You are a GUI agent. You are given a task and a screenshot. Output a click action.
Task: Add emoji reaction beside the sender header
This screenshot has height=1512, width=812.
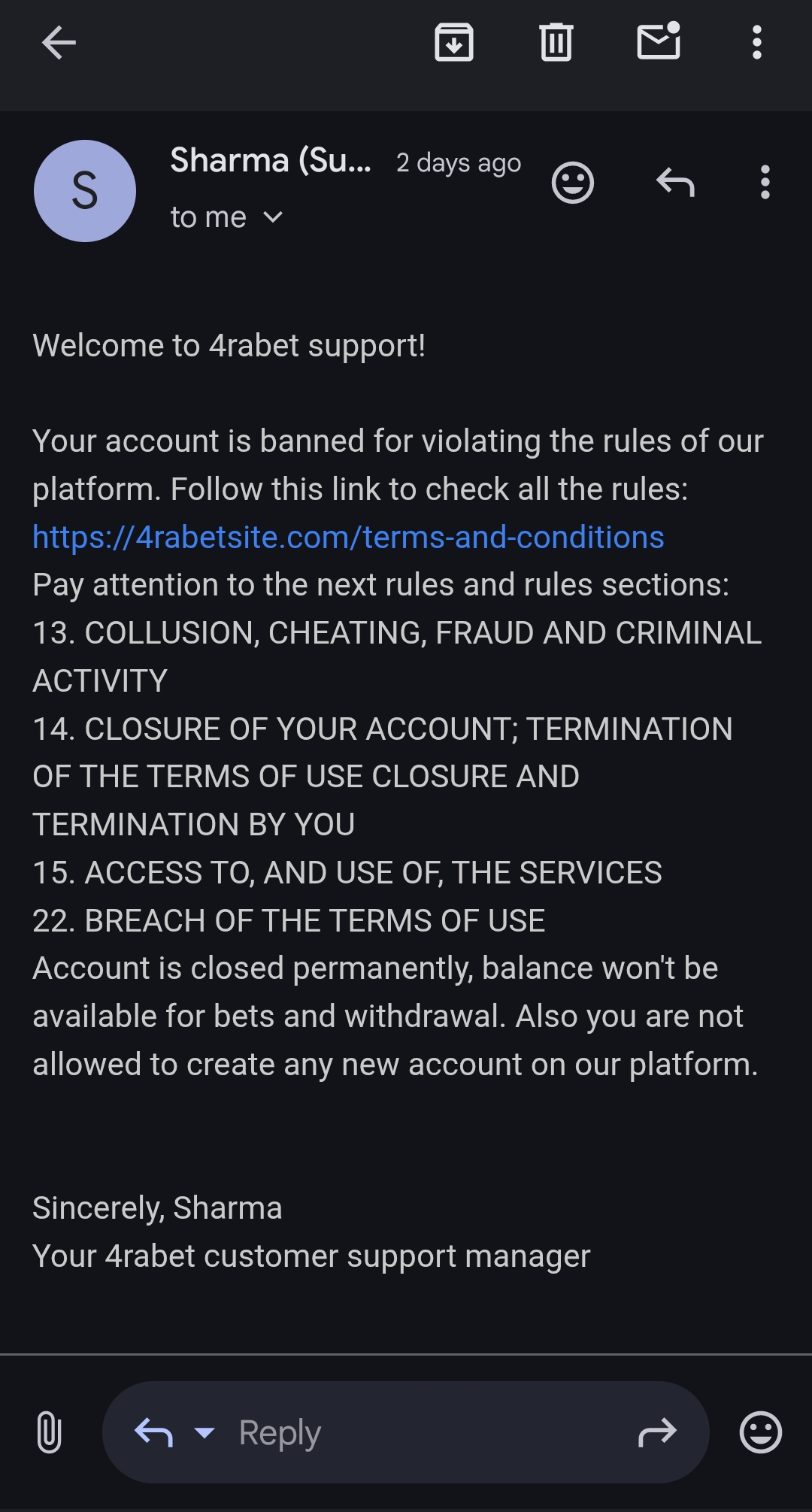tap(573, 183)
